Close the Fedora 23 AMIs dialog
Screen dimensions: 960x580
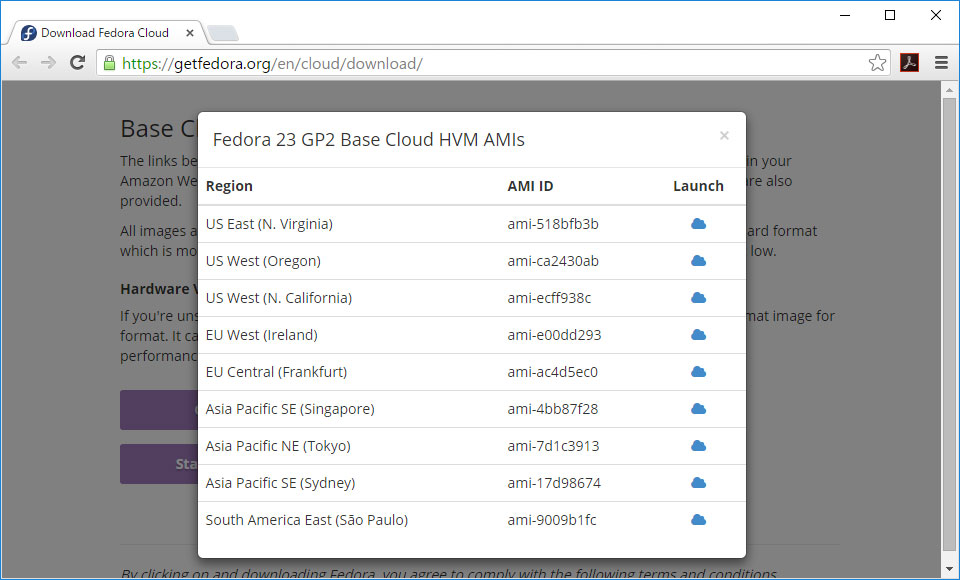coord(724,135)
